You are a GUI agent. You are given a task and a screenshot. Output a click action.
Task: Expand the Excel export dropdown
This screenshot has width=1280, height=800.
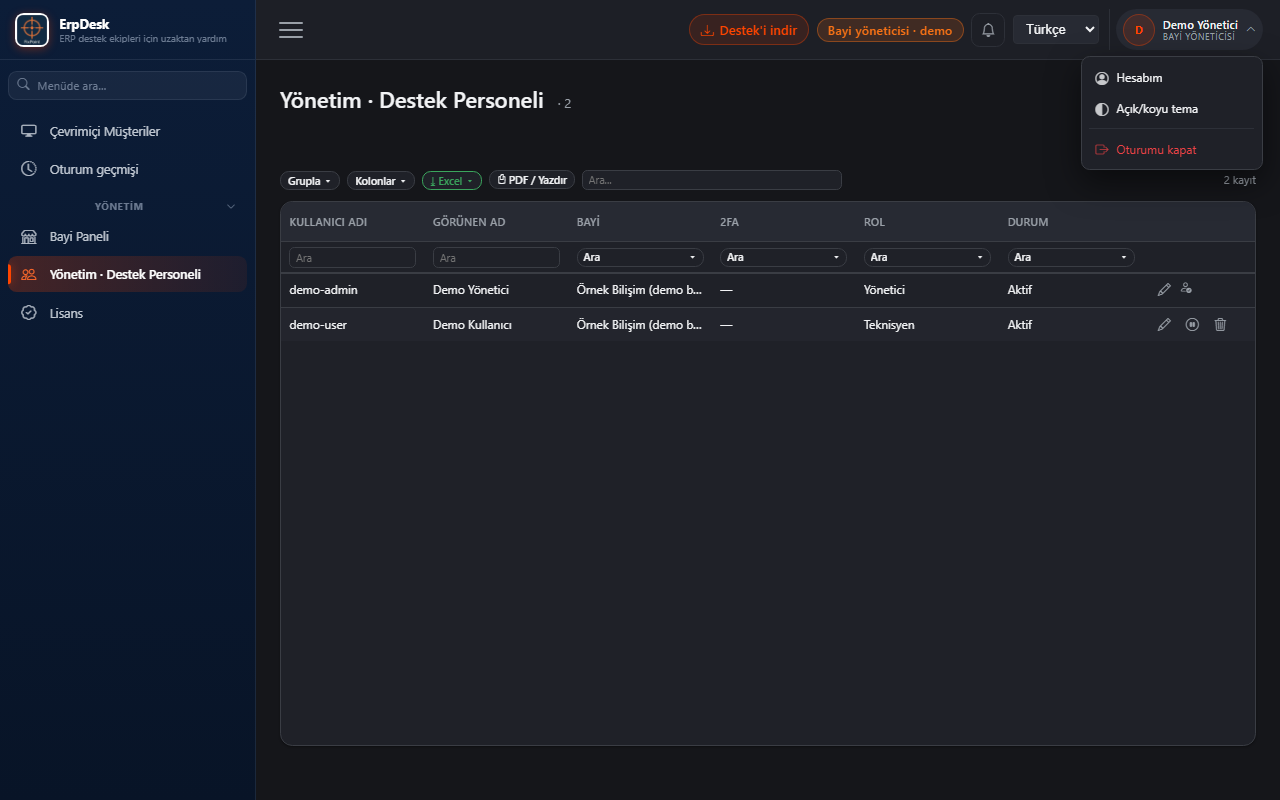(x=452, y=181)
